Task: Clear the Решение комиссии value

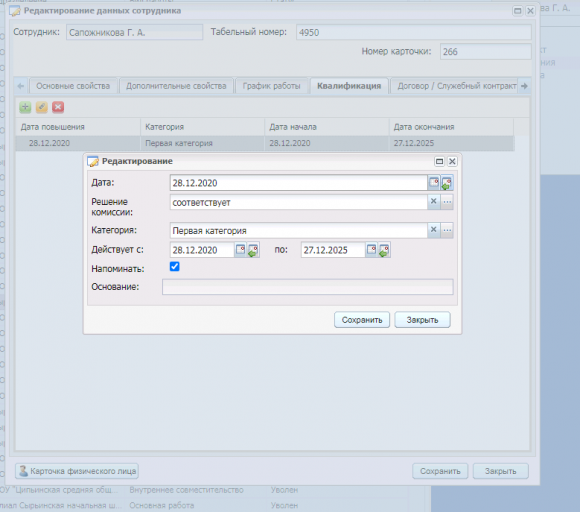Action: pyautogui.click(x=434, y=202)
